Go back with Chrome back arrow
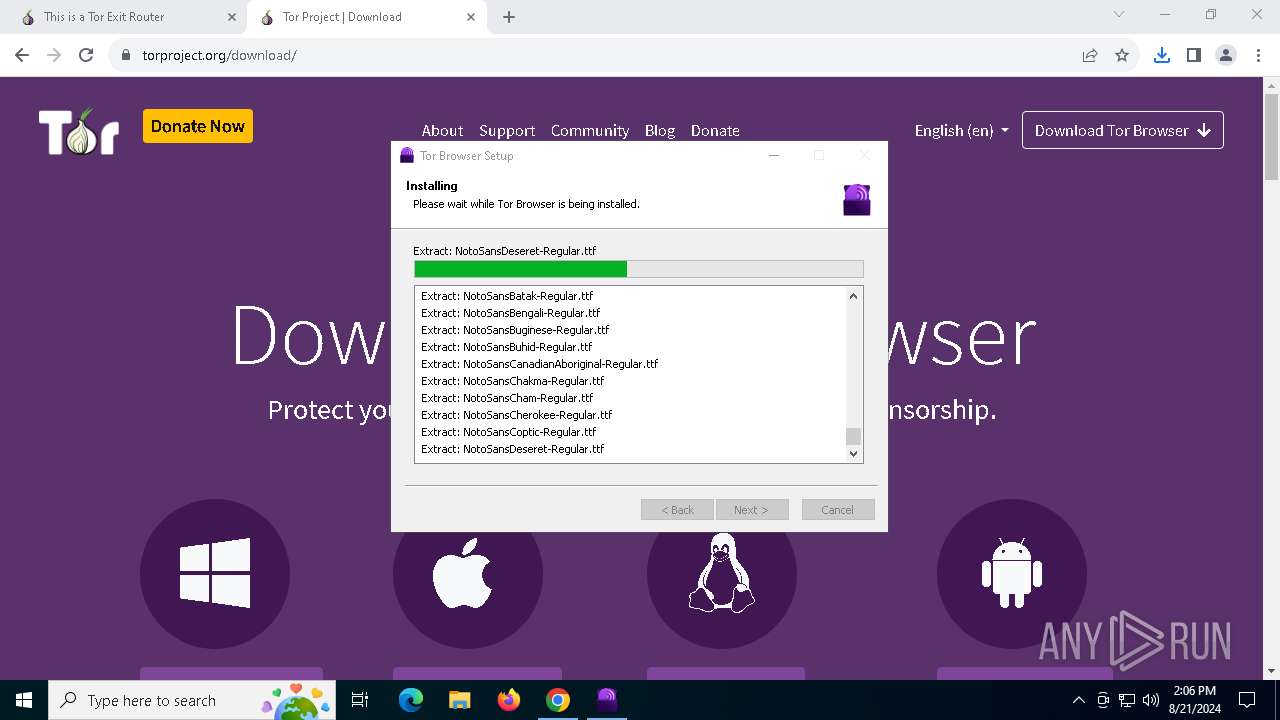Image resolution: width=1280 pixels, height=720 pixels. (x=22, y=55)
